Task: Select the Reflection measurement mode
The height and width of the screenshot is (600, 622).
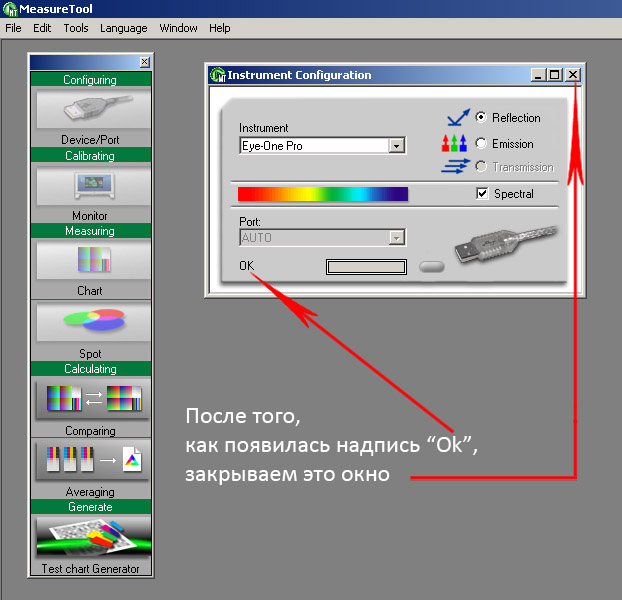Action: 481,117
